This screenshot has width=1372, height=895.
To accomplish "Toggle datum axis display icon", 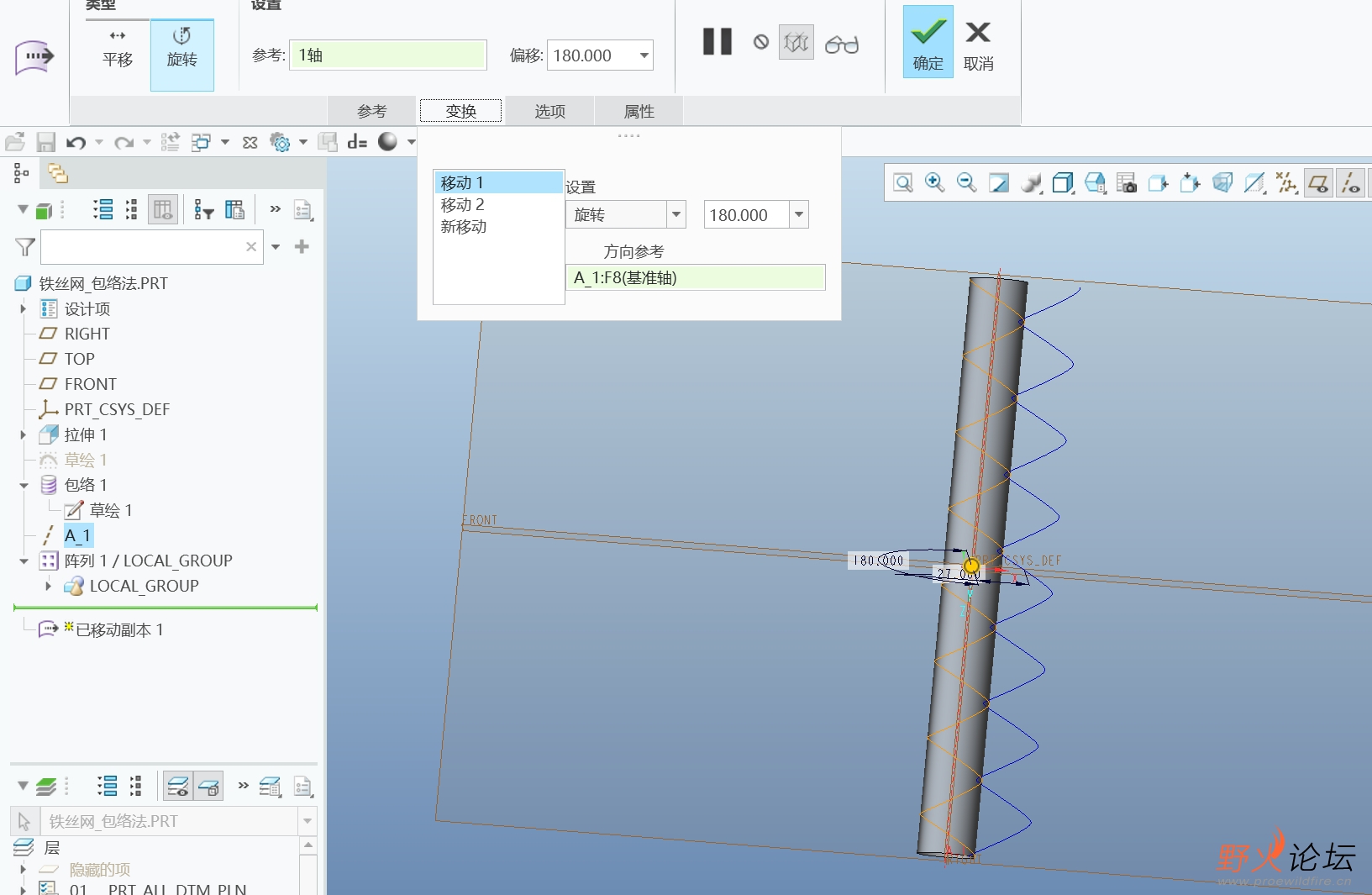I will coord(1351,182).
